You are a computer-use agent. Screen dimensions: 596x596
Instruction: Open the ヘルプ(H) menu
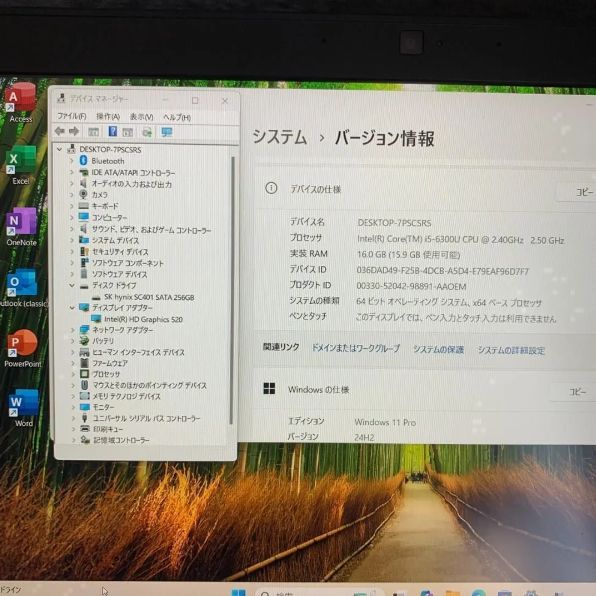point(177,117)
